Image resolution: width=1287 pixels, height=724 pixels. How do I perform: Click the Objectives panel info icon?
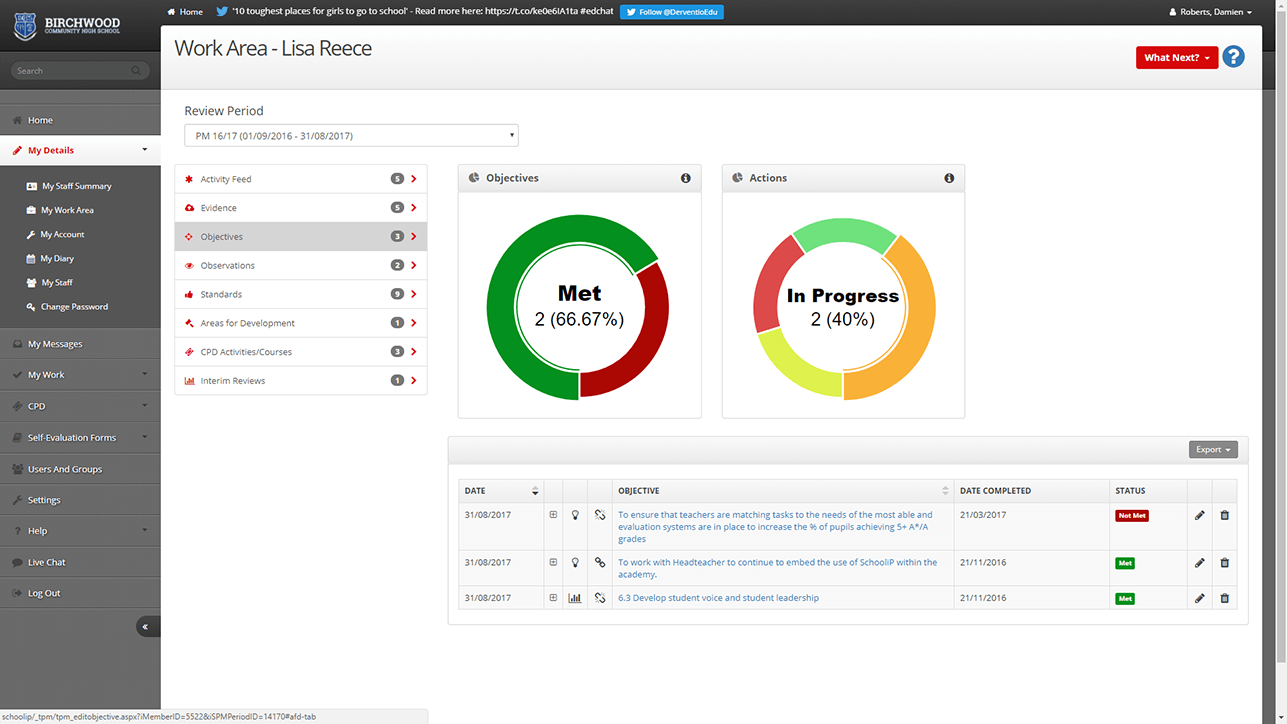tap(686, 178)
